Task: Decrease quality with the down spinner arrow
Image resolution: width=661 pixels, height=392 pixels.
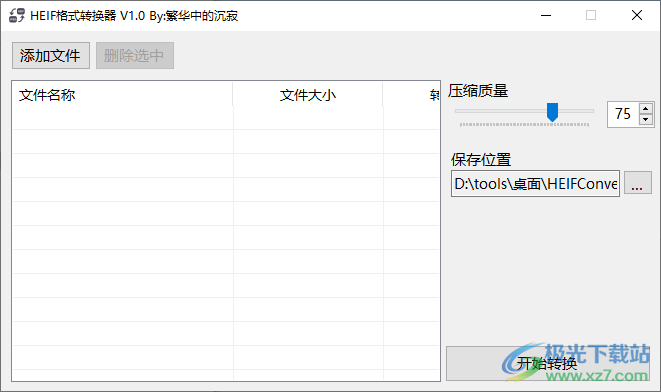Action: tap(645, 120)
